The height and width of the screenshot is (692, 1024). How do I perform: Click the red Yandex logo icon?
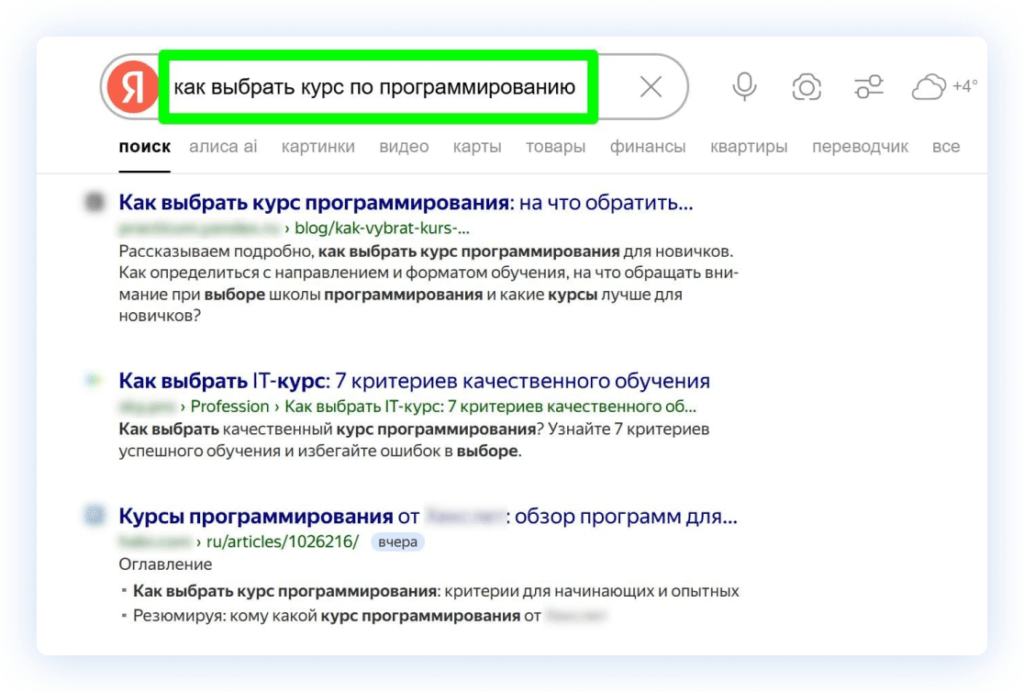click(133, 87)
